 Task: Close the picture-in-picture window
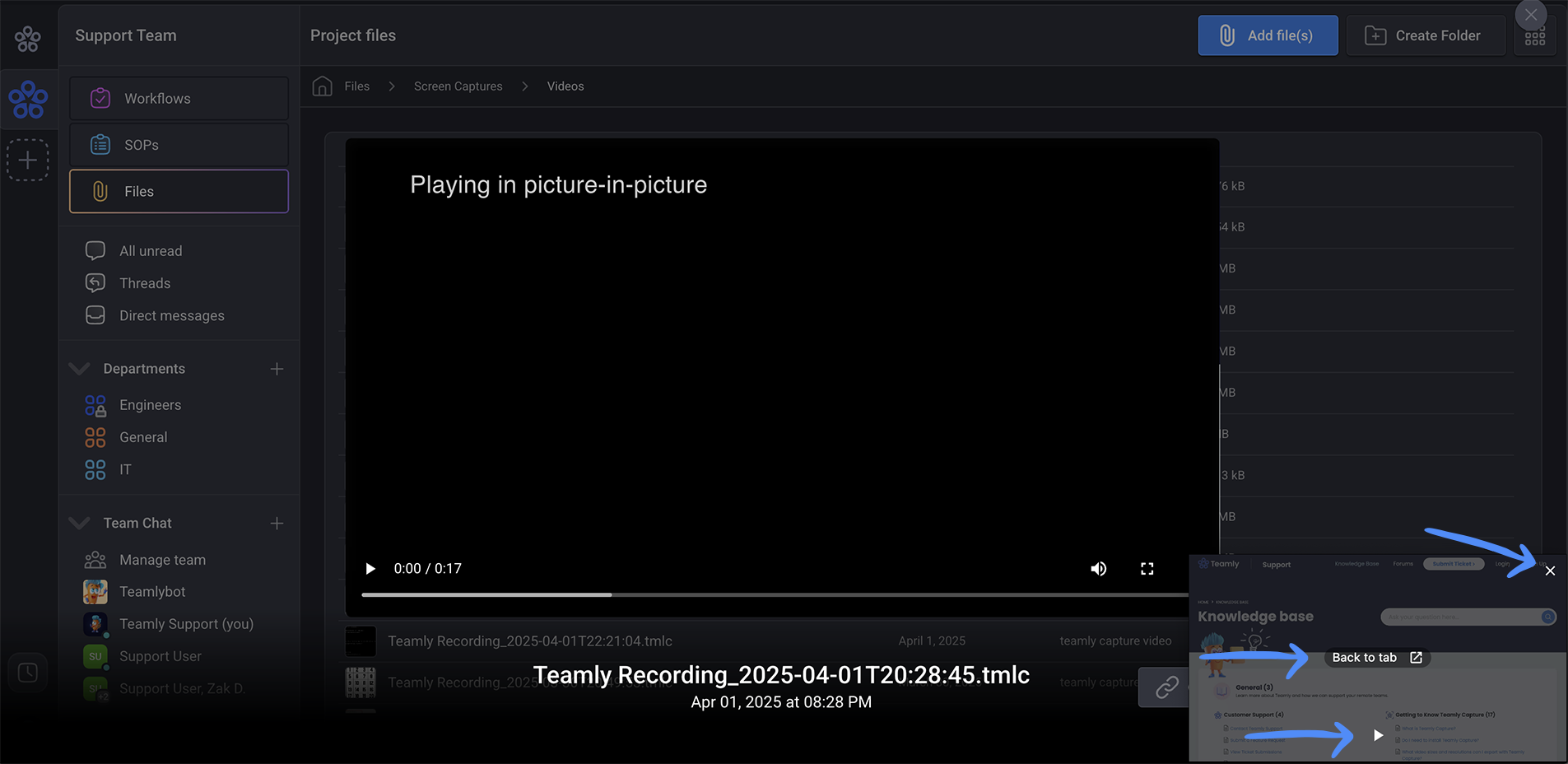click(1550, 571)
